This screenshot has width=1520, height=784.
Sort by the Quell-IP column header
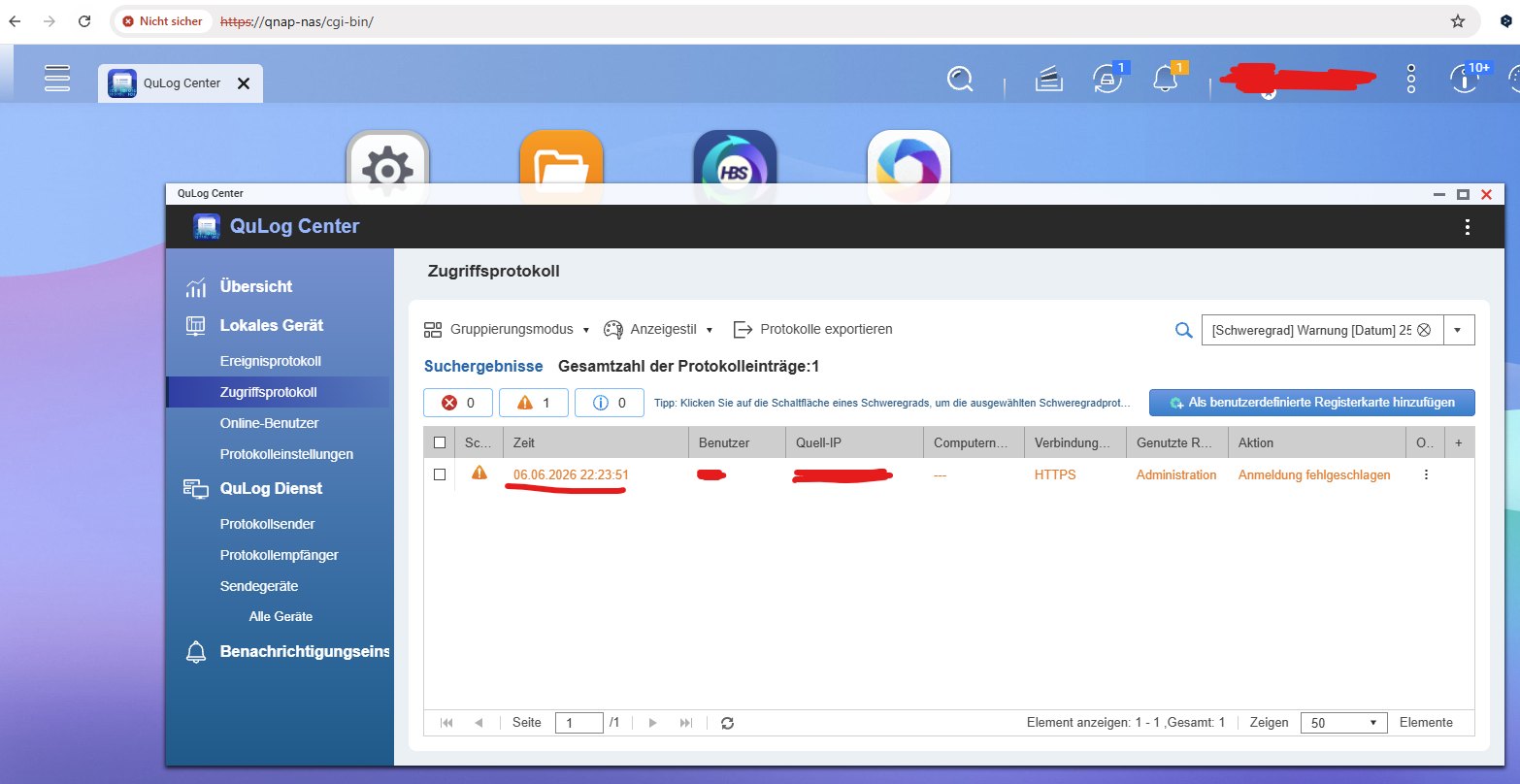tap(854, 442)
